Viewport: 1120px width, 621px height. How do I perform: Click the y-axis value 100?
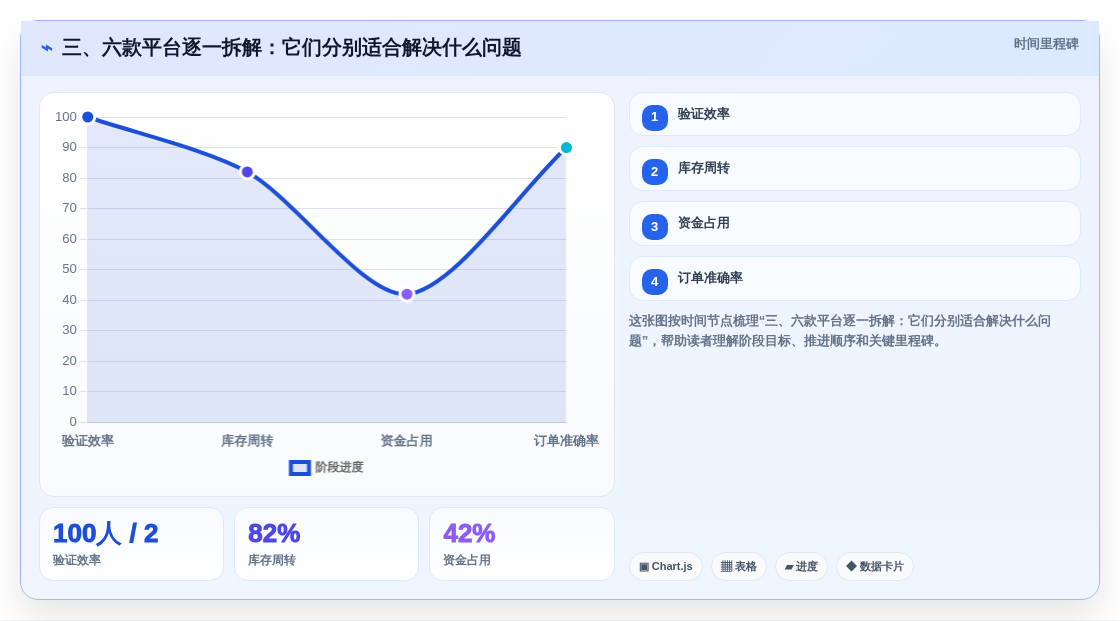[66, 117]
